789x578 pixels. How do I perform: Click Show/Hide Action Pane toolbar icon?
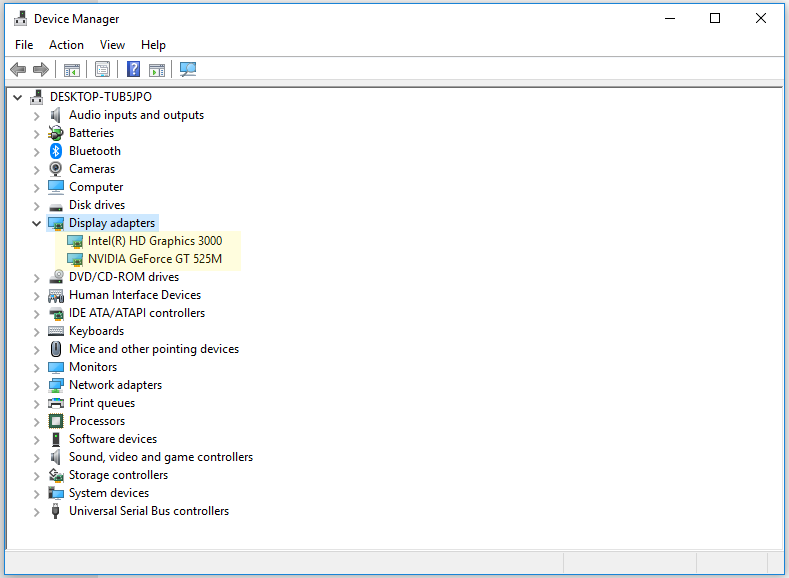(x=157, y=69)
